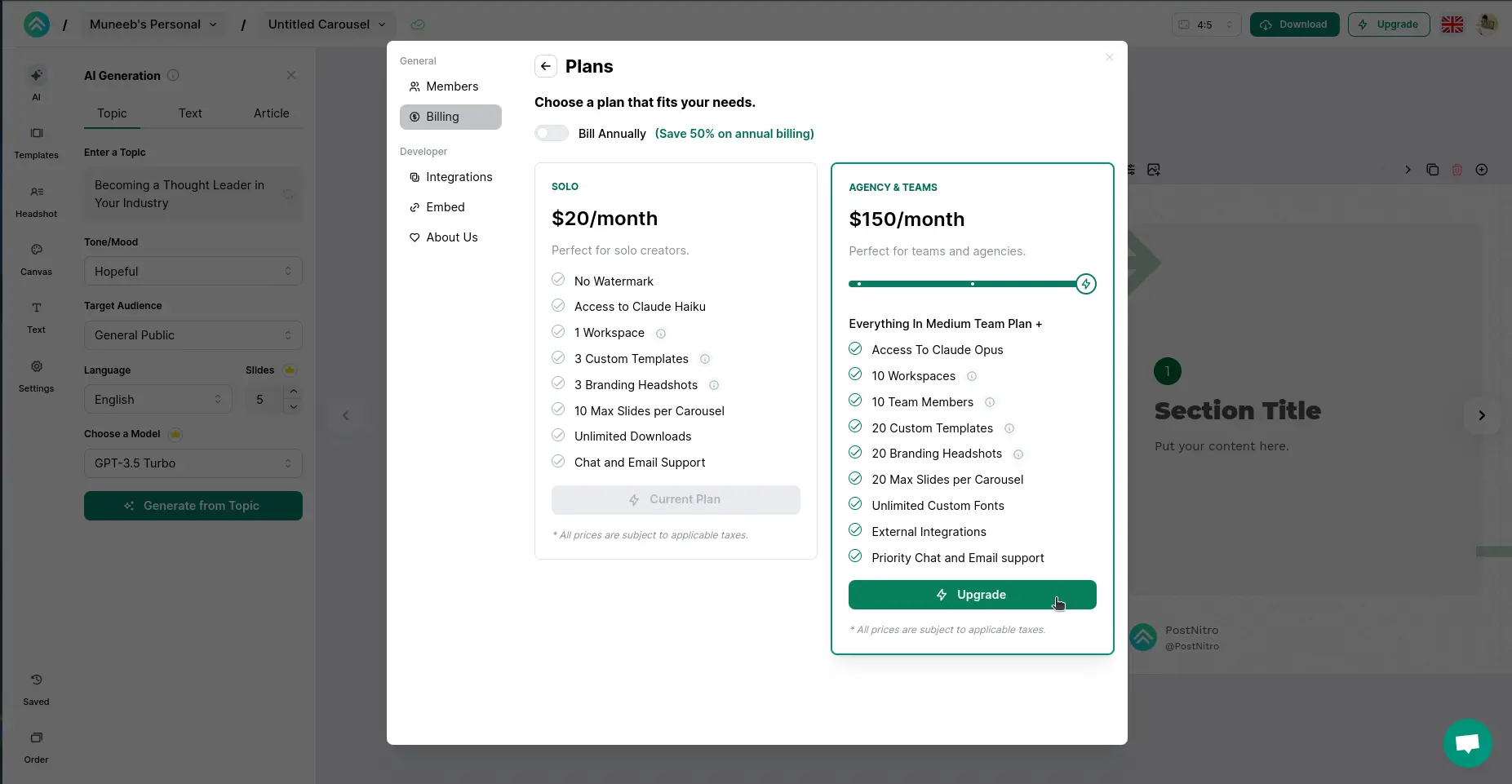
Task: Delete the slide using the trash icon
Action: [x=1458, y=170]
